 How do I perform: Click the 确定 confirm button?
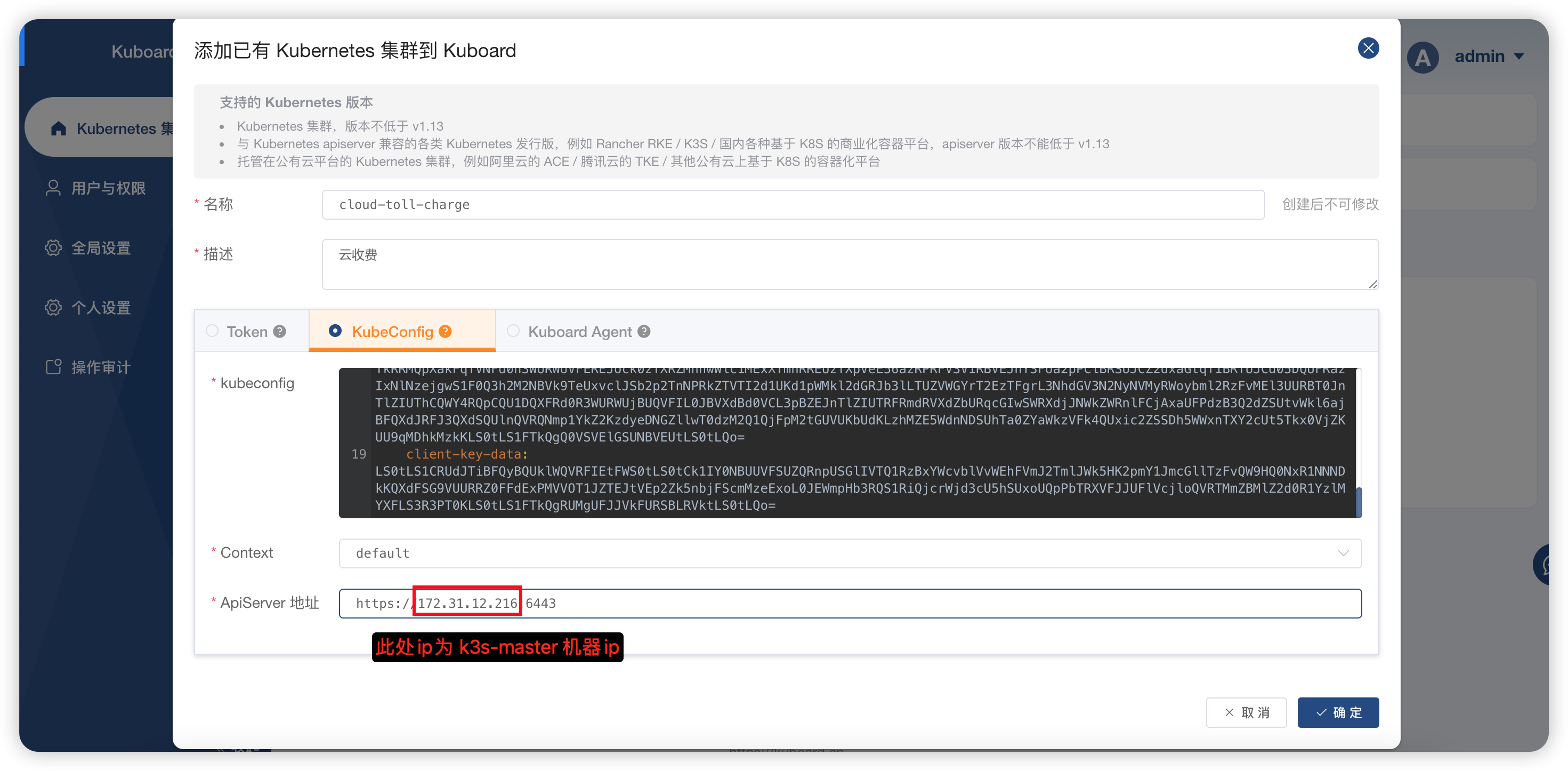point(1338,712)
